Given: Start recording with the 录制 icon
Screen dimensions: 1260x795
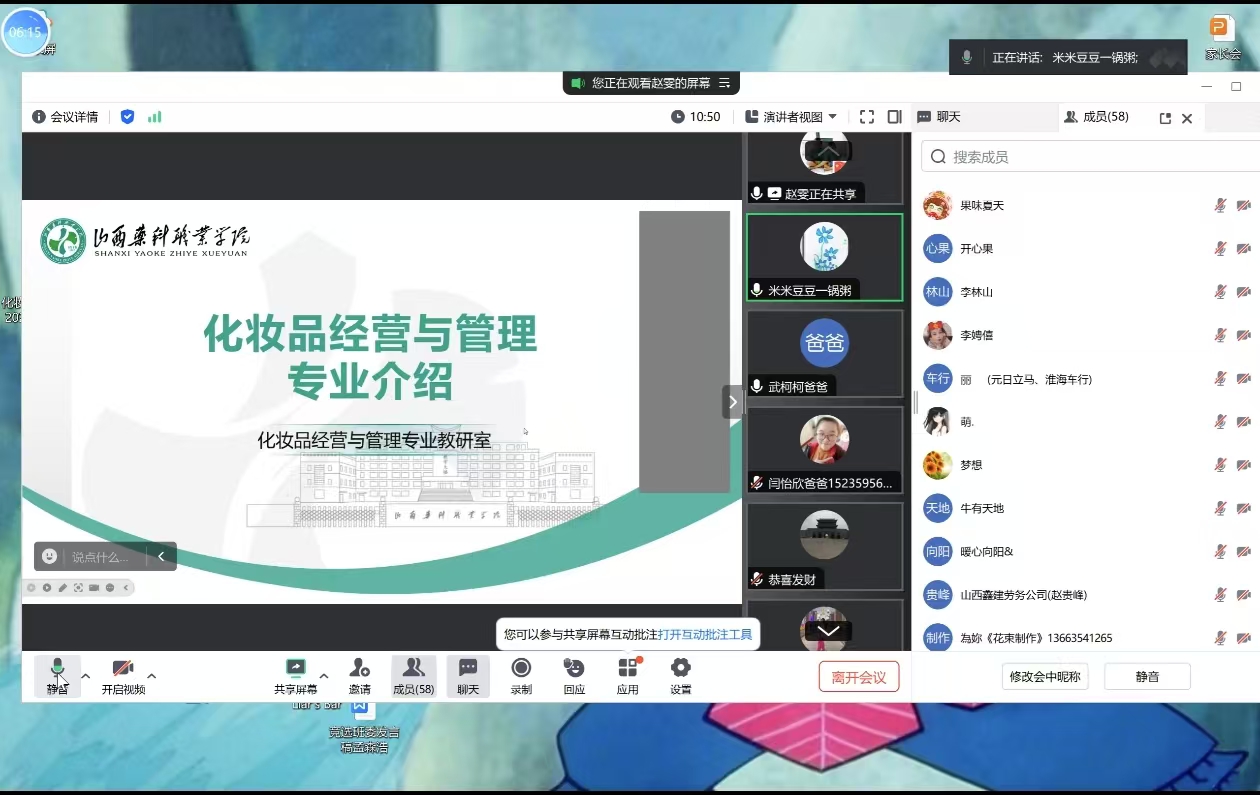Looking at the screenshot, I should pos(521,668).
